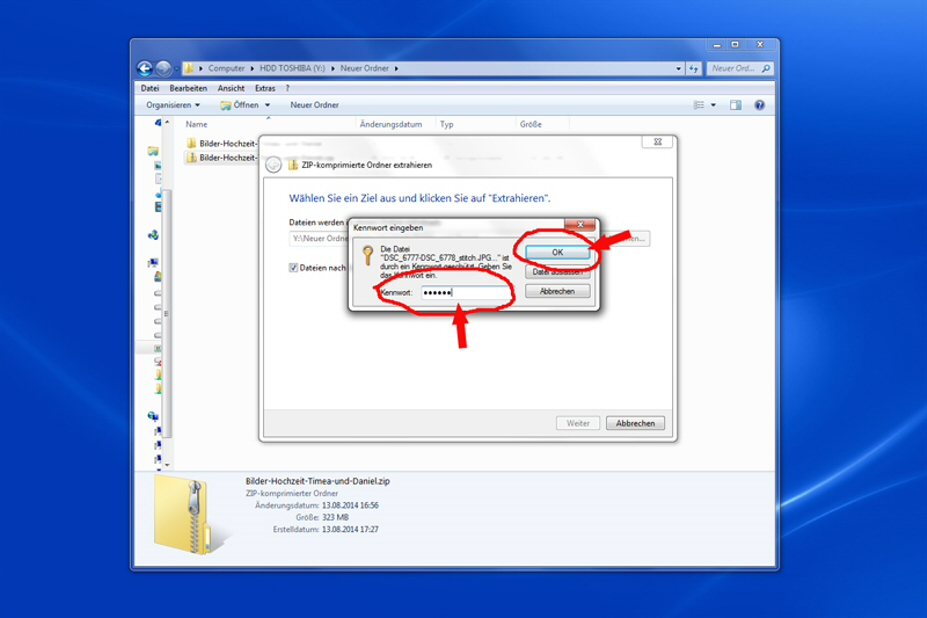Open the view options dropdown arrow
Image resolution: width=927 pixels, height=618 pixels.
click(713, 105)
